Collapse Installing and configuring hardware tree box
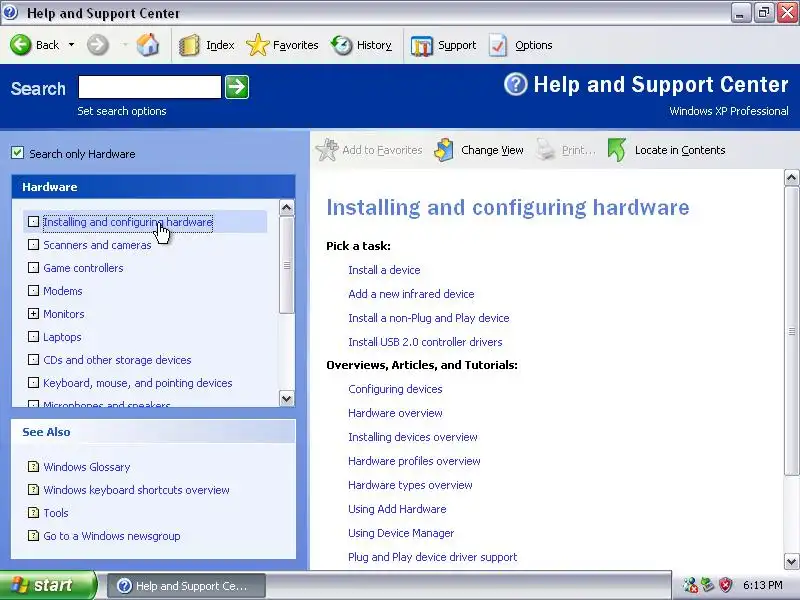The height and width of the screenshot is (600, 800). [x=33, y=222]
